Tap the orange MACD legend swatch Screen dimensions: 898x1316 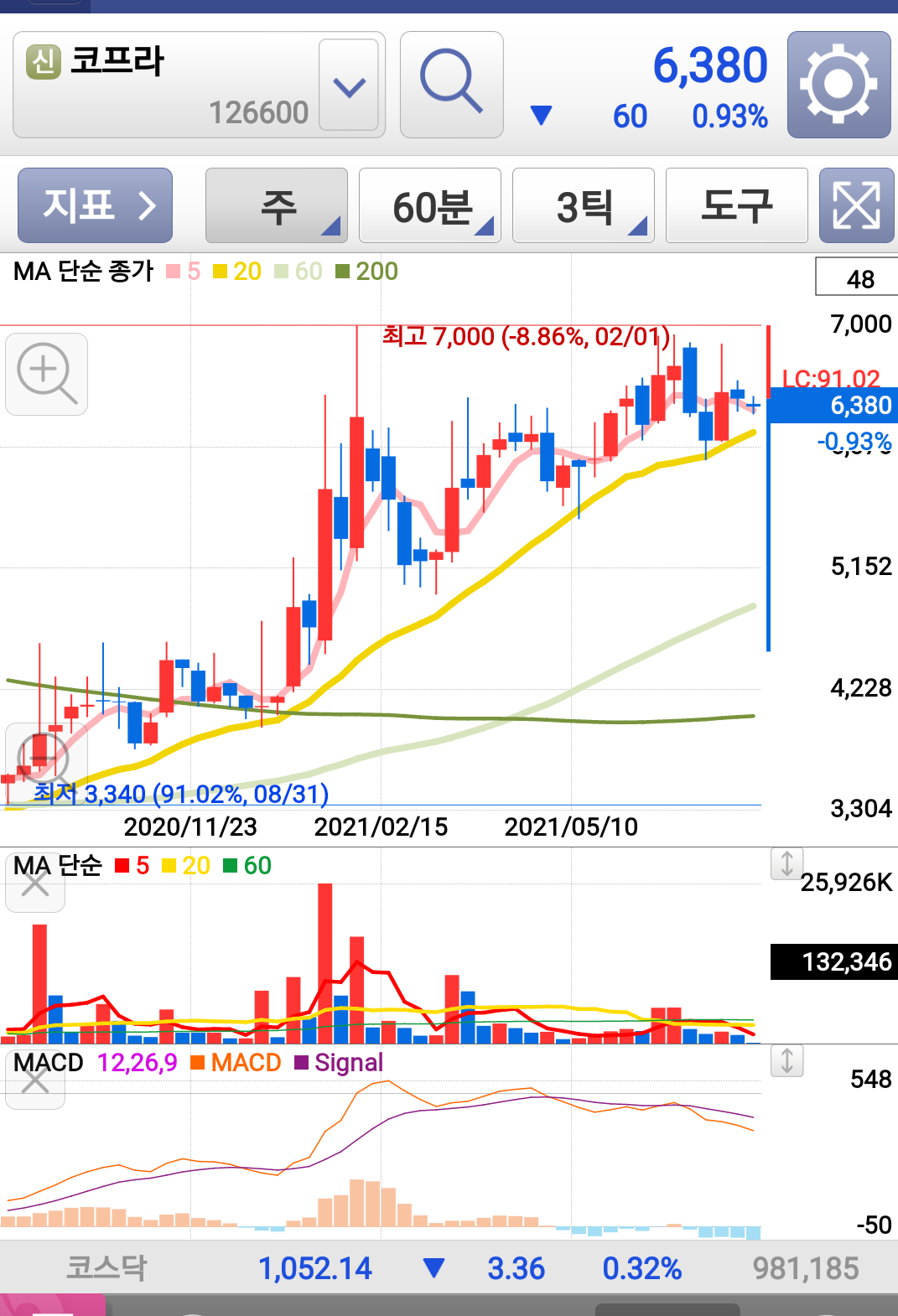tap(198, 1063)
